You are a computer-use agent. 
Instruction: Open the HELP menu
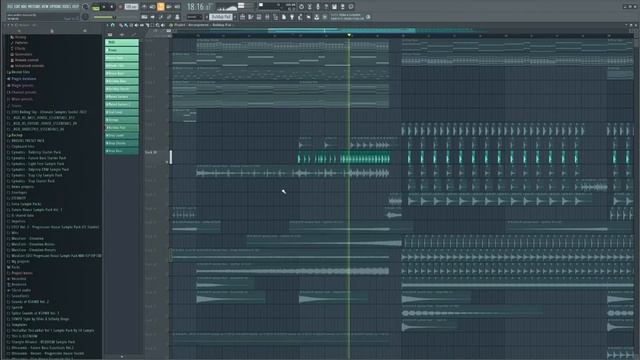[76, 7]
